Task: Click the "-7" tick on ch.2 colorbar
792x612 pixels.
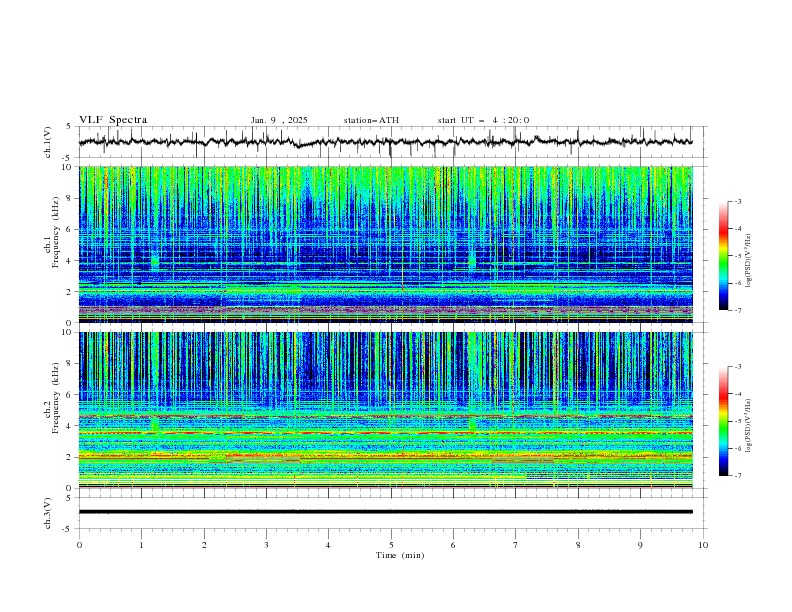Action: click(x=737, y=476)
